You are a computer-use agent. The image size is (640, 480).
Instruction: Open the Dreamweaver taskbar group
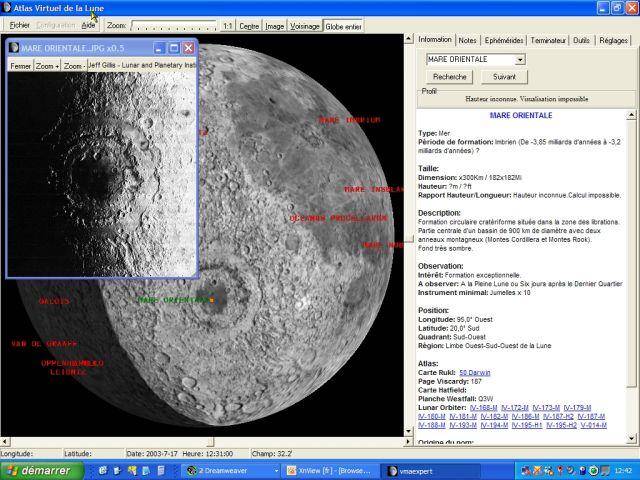point(231,471)
